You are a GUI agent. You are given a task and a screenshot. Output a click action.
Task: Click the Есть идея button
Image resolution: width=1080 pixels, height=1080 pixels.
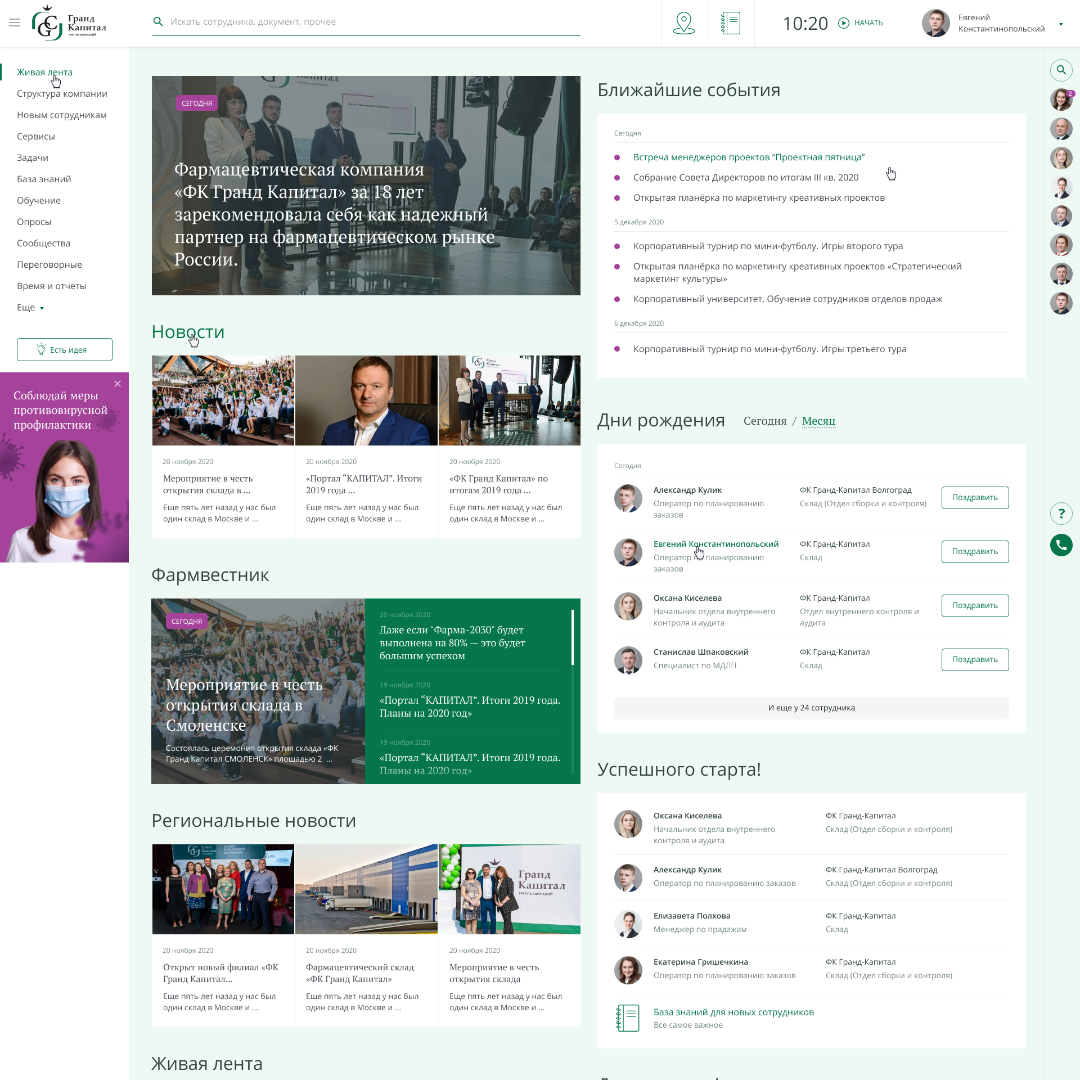tap(65, 349)
